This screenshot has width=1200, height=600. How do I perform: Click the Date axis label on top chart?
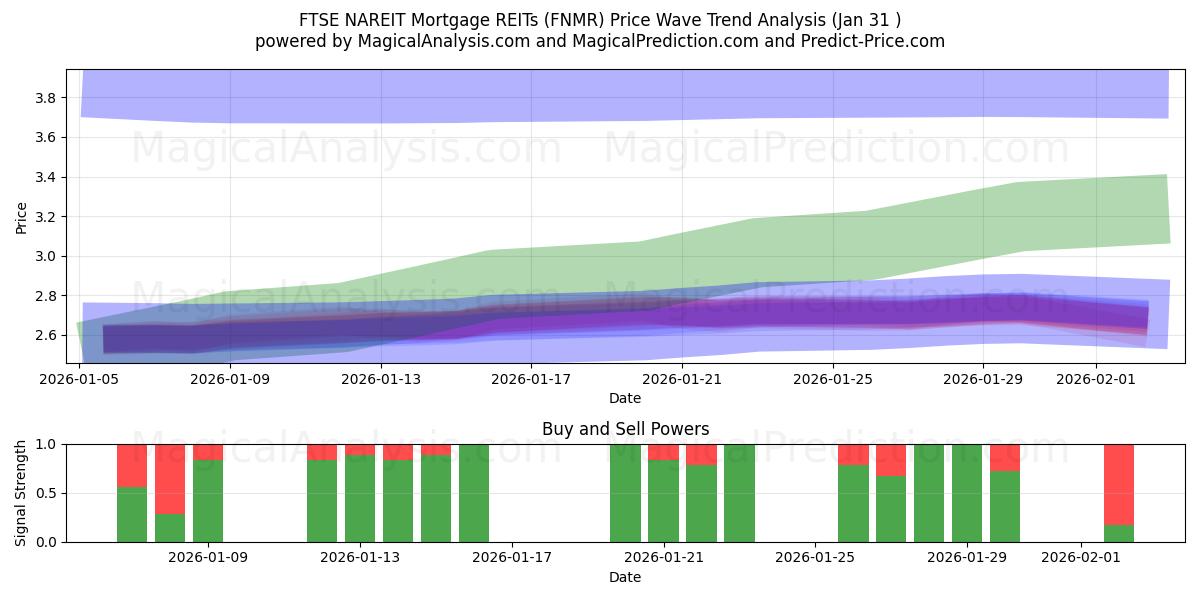[625, 398]
